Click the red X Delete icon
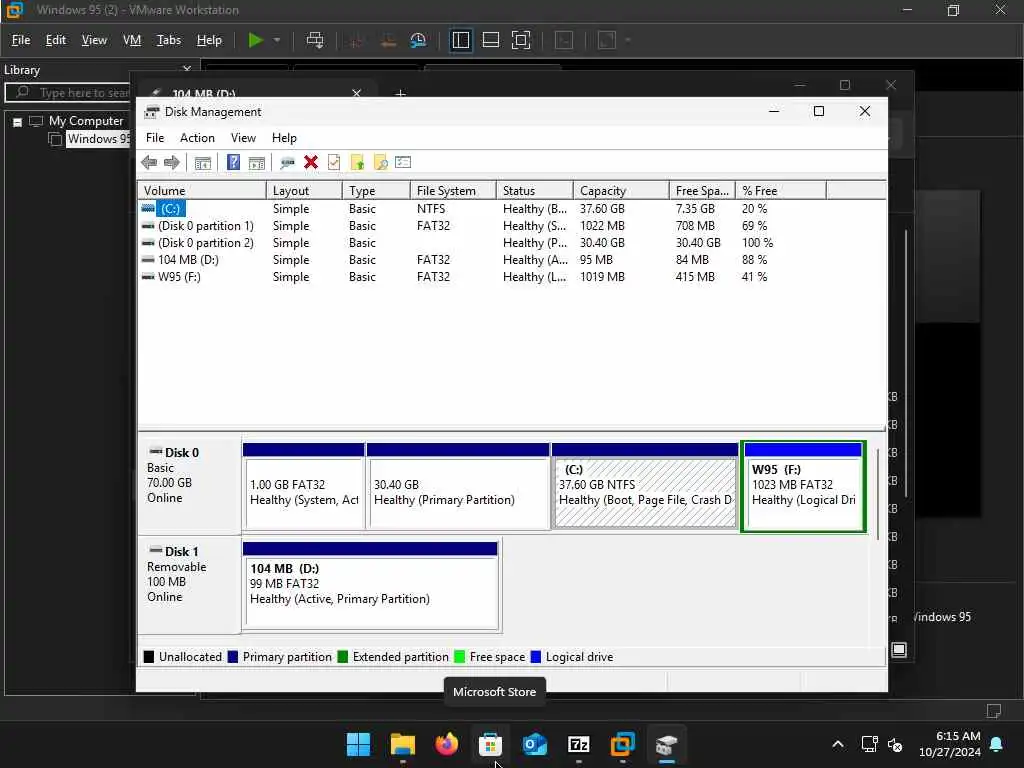 pyautogui.click(x=311, y=162)
